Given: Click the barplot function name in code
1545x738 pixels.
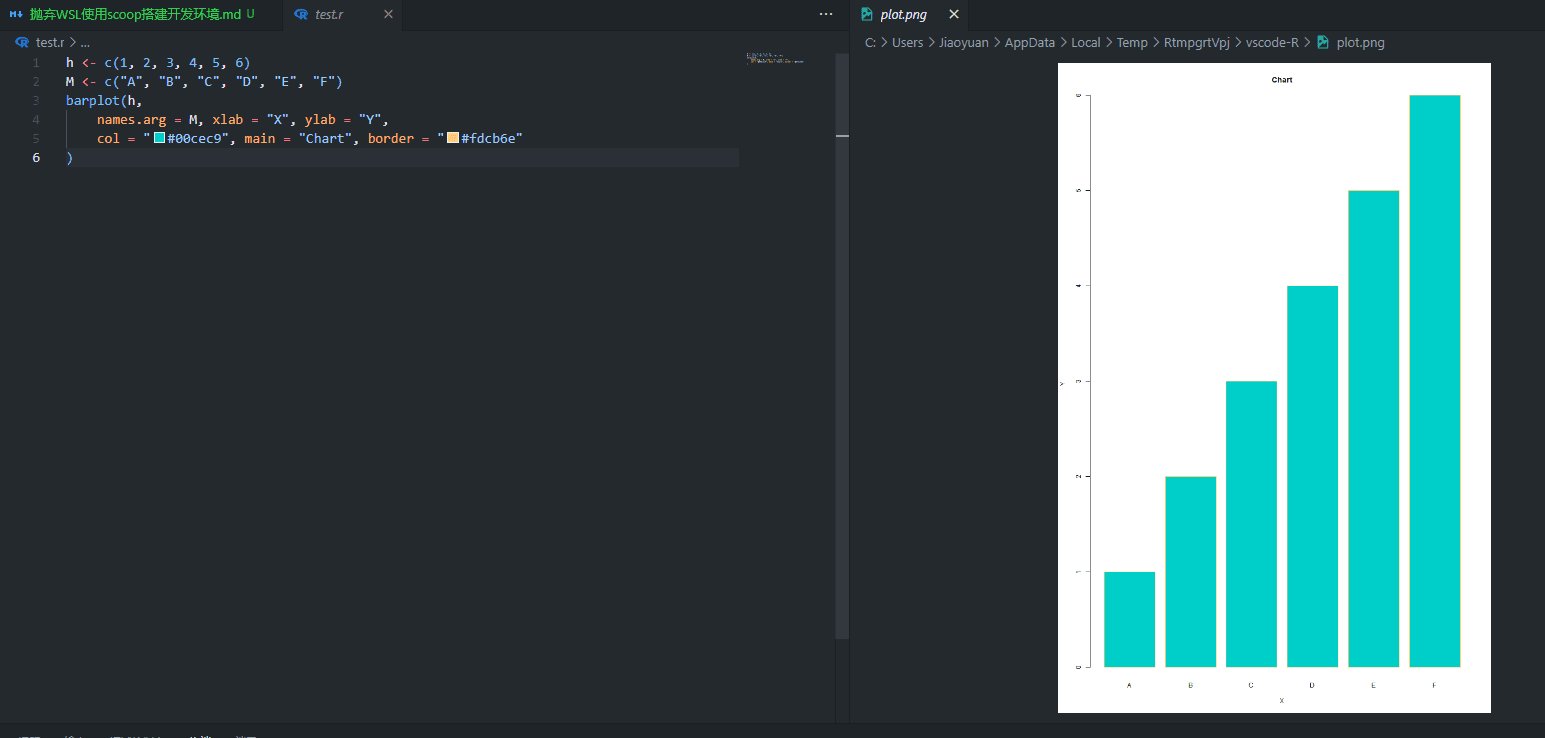Looking at the screenshot, I should 93,100.
